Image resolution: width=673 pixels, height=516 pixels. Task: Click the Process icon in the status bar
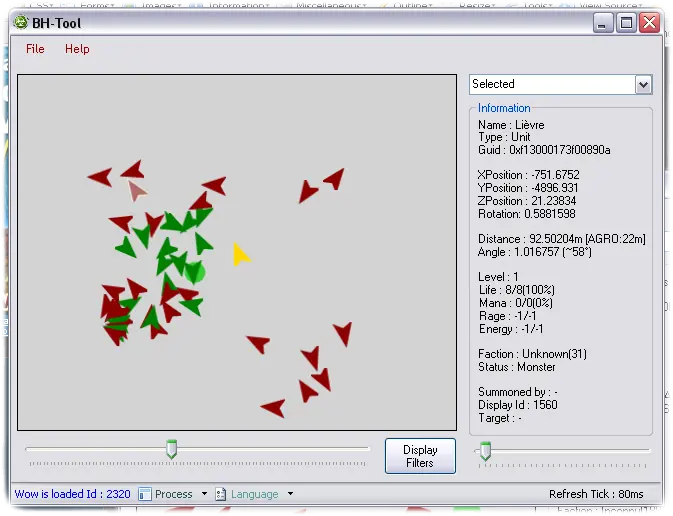[144, 494]
